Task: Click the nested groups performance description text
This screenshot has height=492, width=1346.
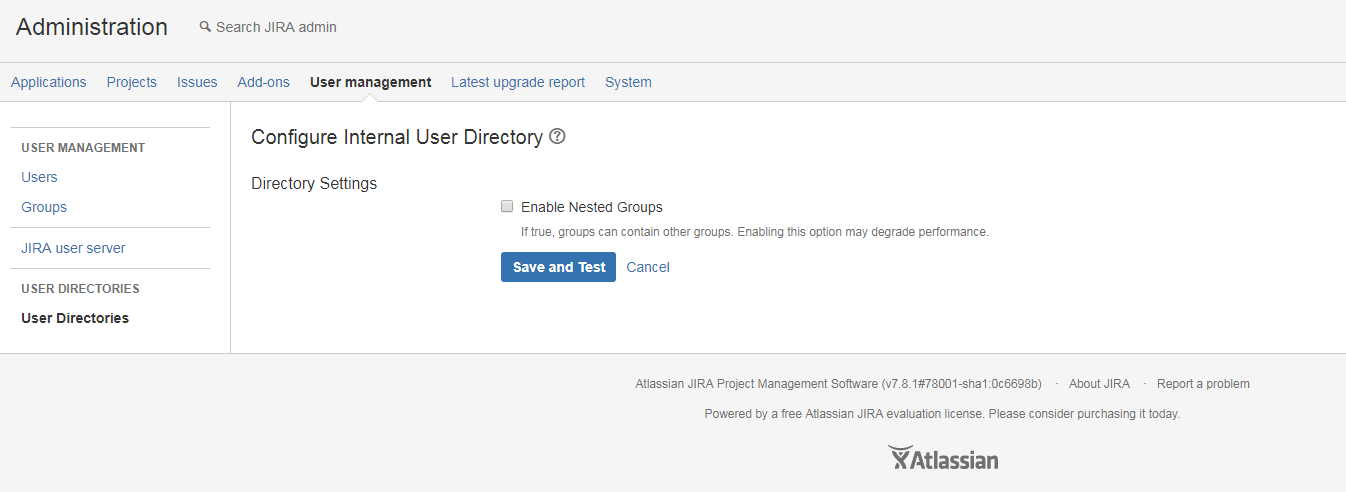Action: click(x=755, y=232)
